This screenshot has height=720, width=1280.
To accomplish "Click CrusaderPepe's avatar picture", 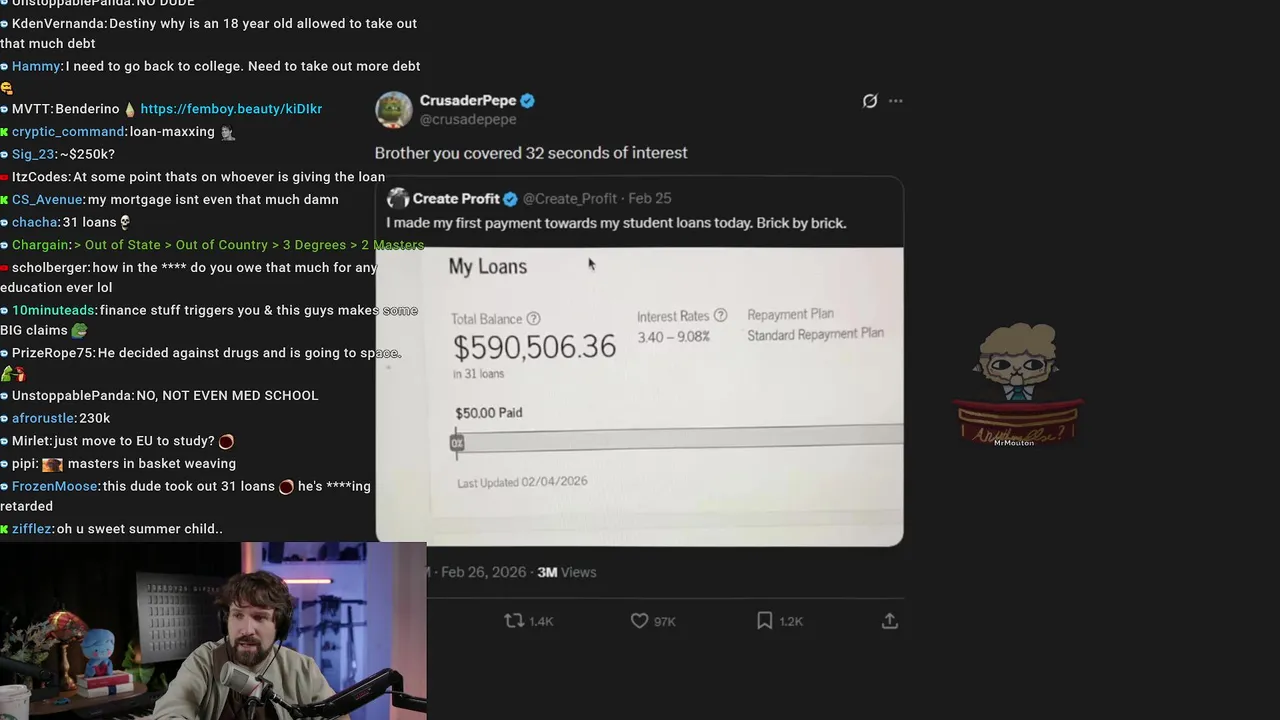I will point(394,109).
